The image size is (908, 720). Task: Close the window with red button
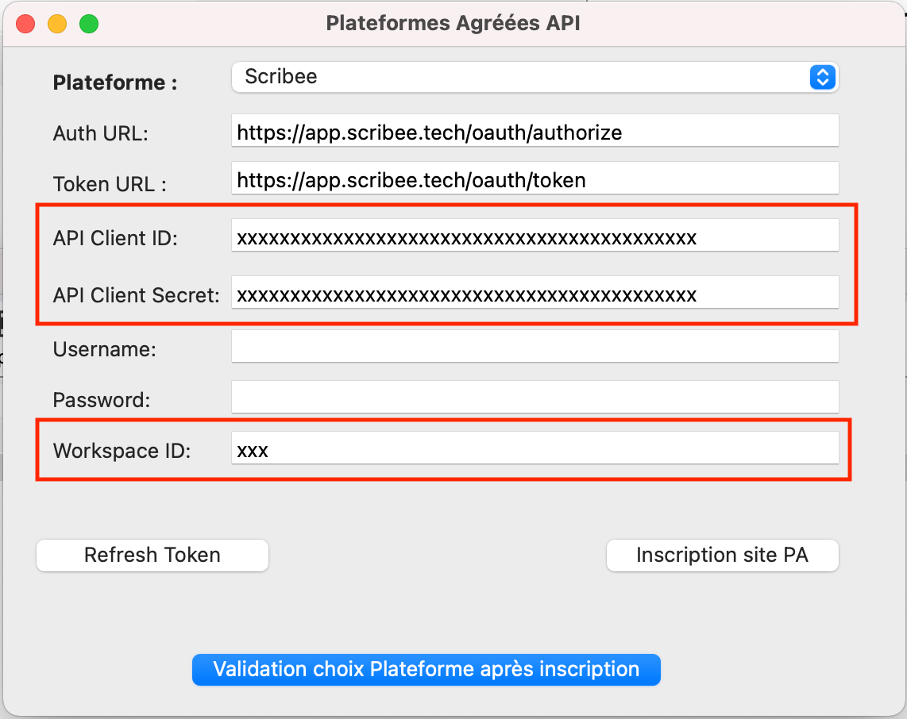click(25, 24)
